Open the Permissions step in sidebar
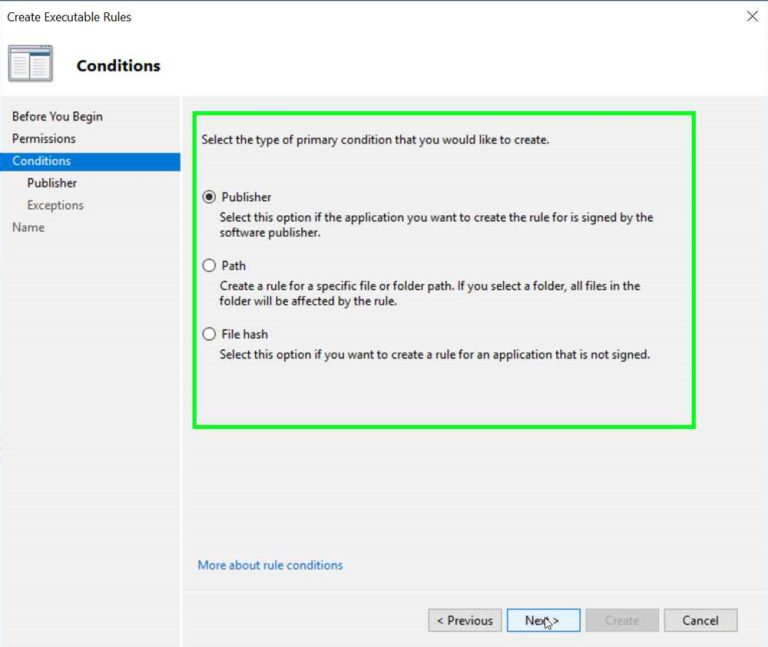 click(44, 139)
